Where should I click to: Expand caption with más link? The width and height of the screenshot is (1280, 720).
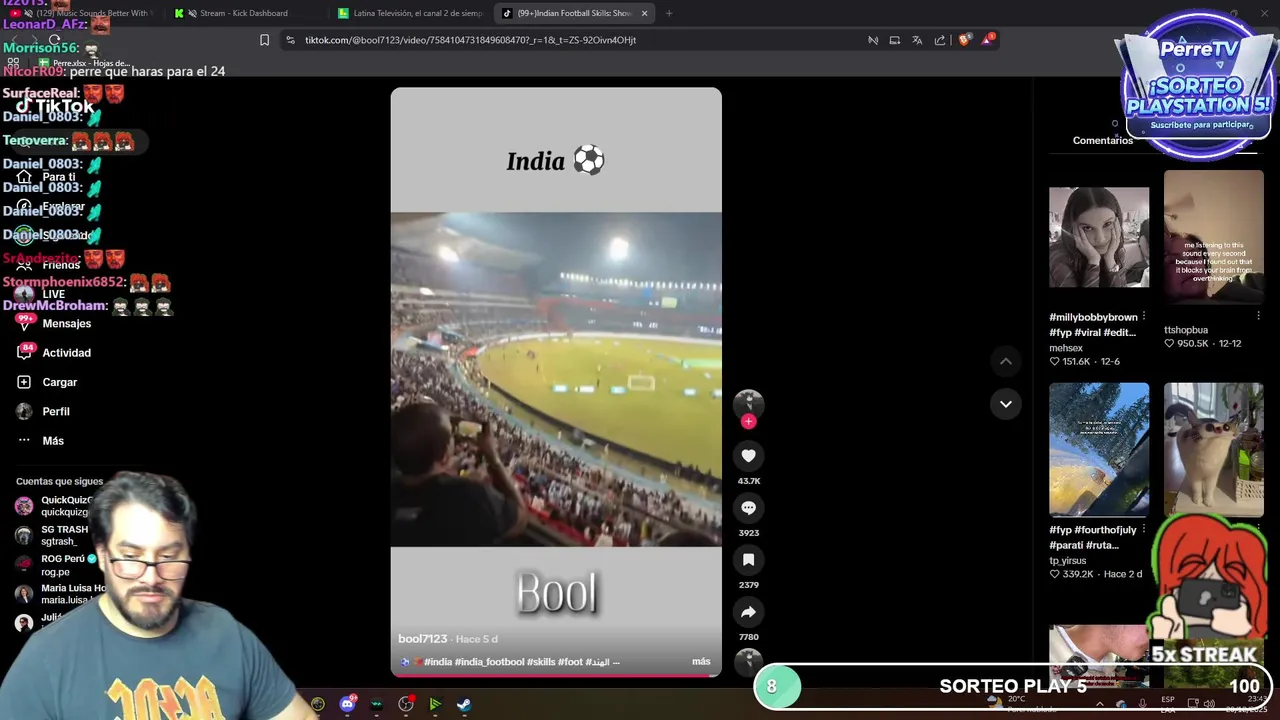(701, 662)
